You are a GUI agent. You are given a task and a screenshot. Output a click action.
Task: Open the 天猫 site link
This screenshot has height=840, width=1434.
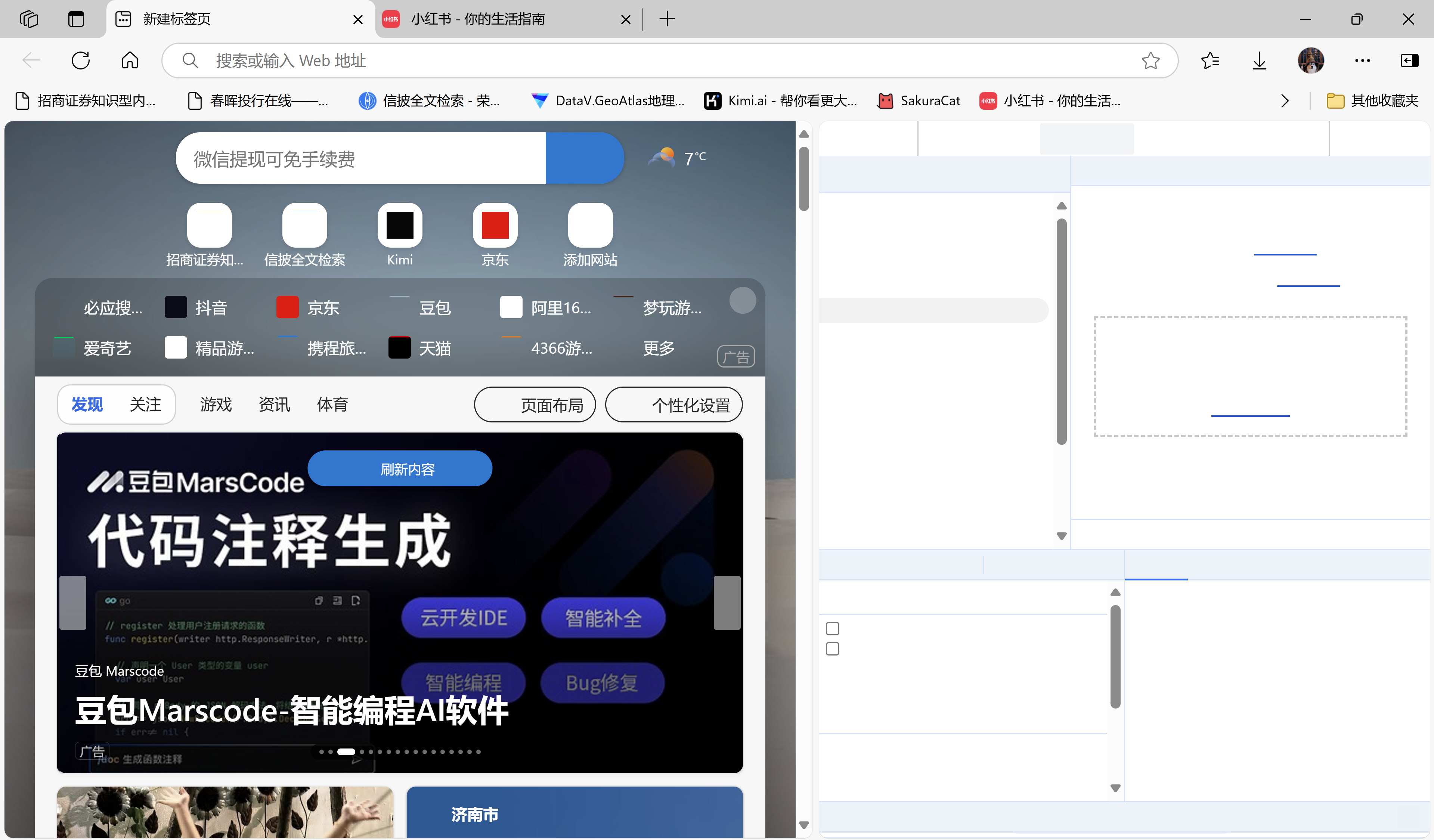pyautogui.click(x=419, y=348)
